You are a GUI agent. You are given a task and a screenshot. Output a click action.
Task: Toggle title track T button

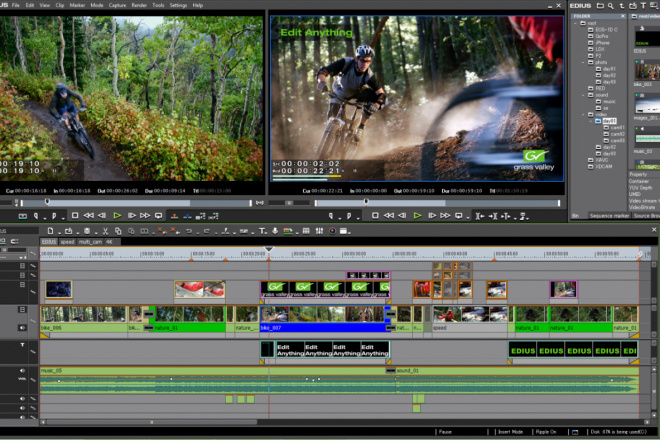22,345
